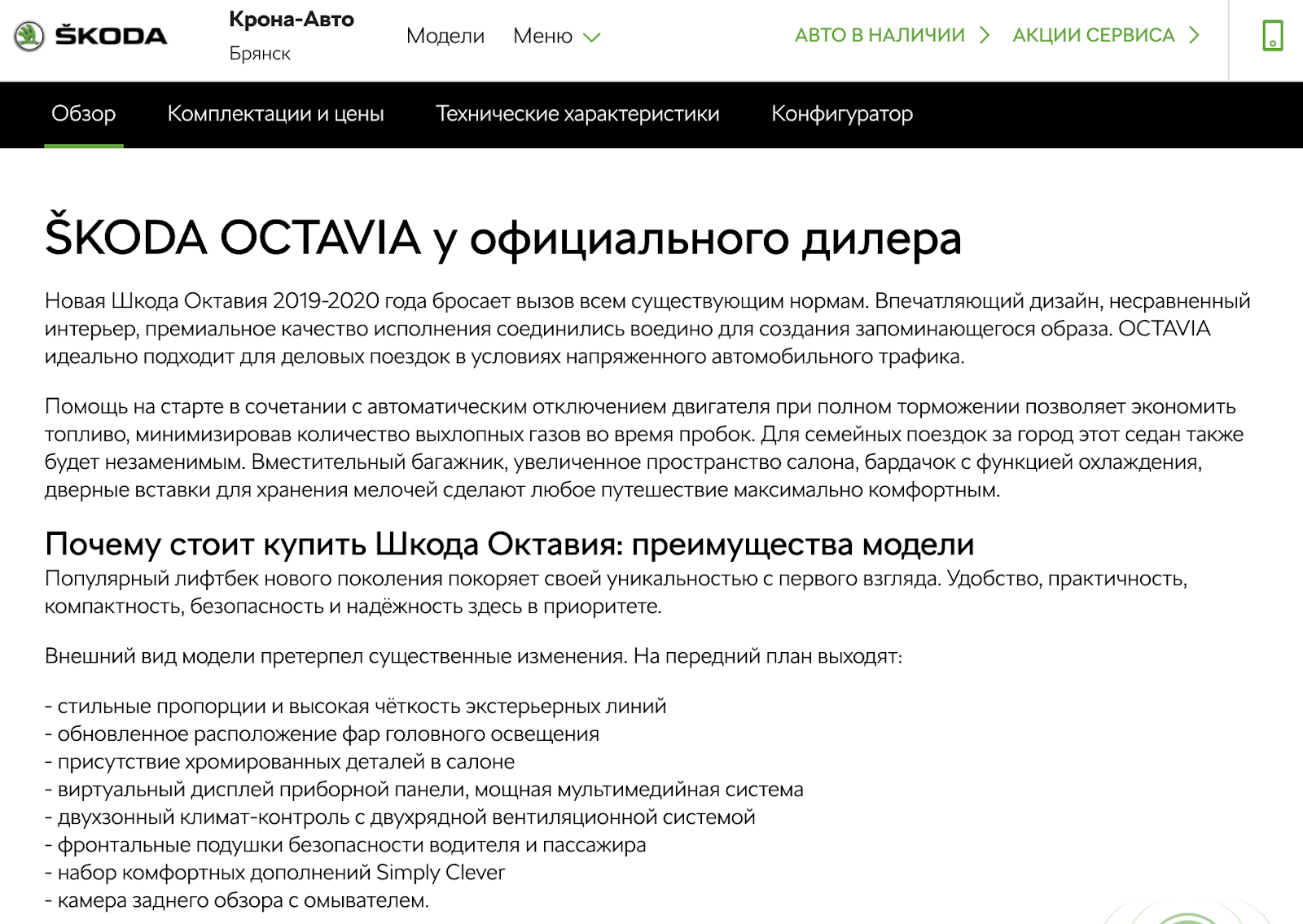Follow the АКЦИИ СЕРВИСА link
Image resolution: width=1303 pixels, height=924 pixels.
pyautogui.click(x=1093, y=35)
